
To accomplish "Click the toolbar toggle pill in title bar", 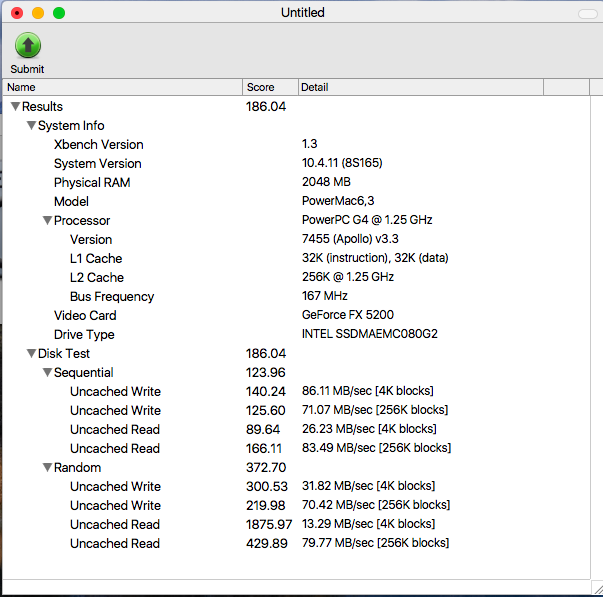I will tap(588, 14).
